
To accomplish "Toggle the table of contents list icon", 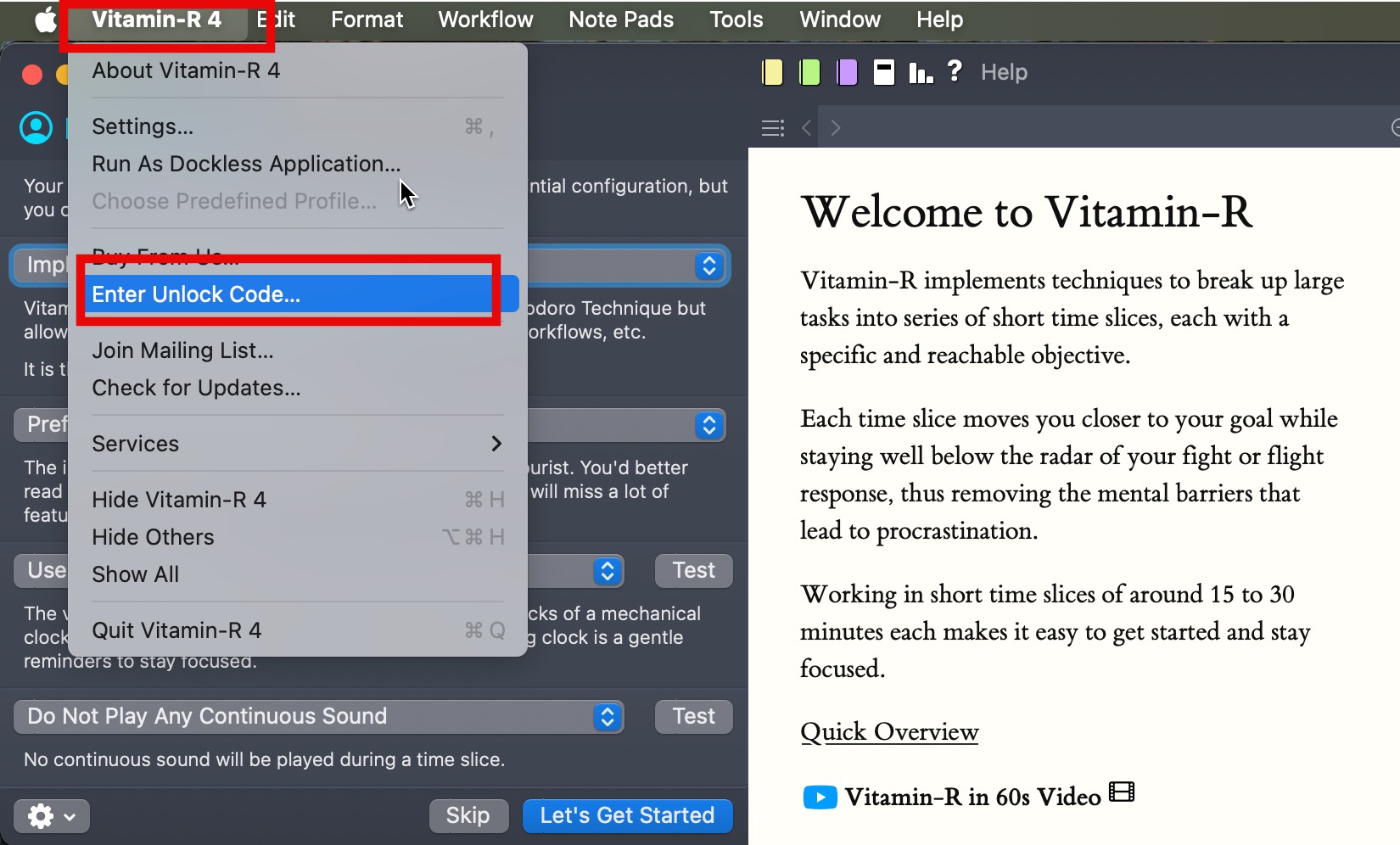I will (x=772, y=128).
